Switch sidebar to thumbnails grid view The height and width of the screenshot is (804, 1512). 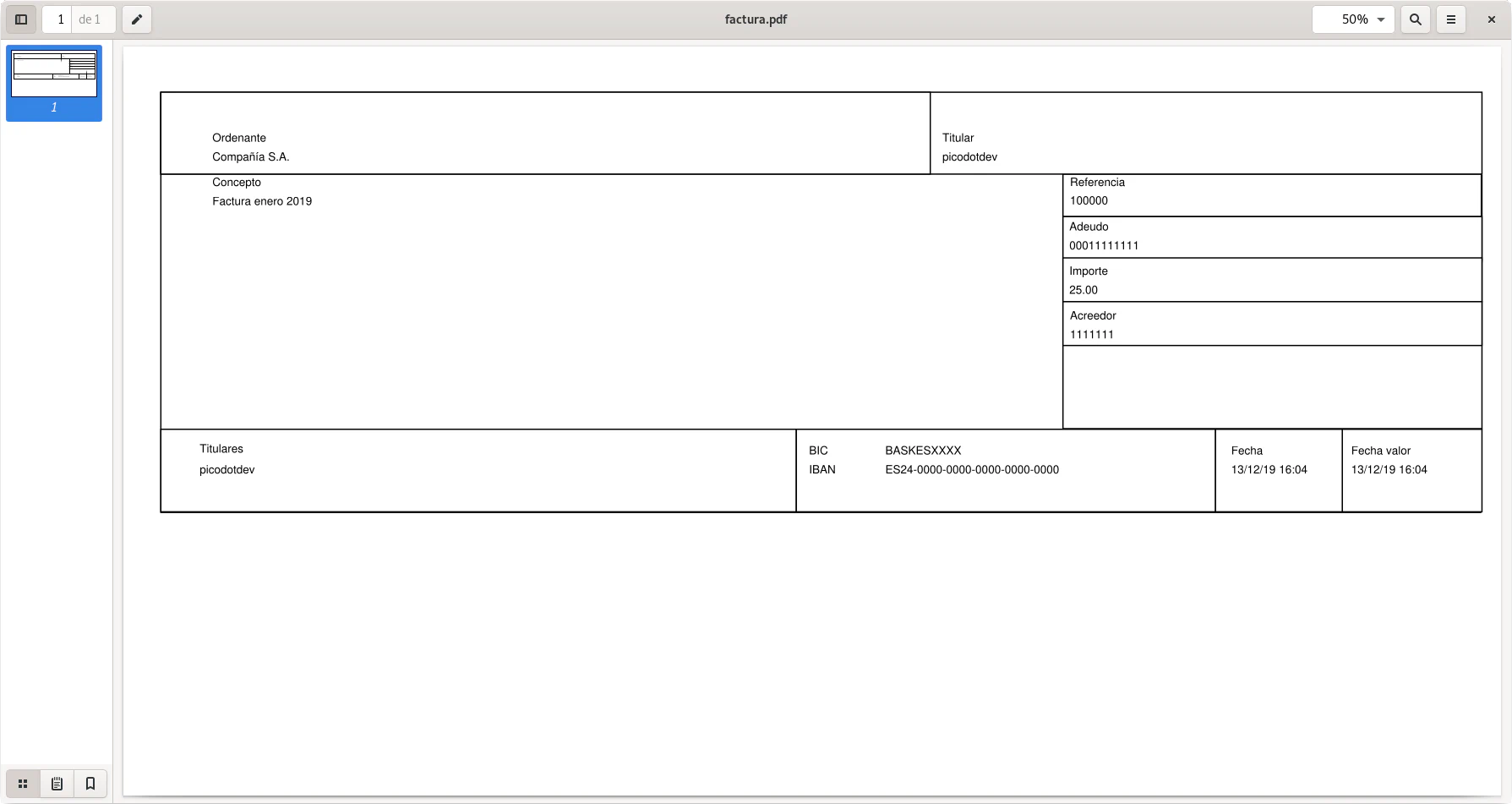click(x=23, y=784)
